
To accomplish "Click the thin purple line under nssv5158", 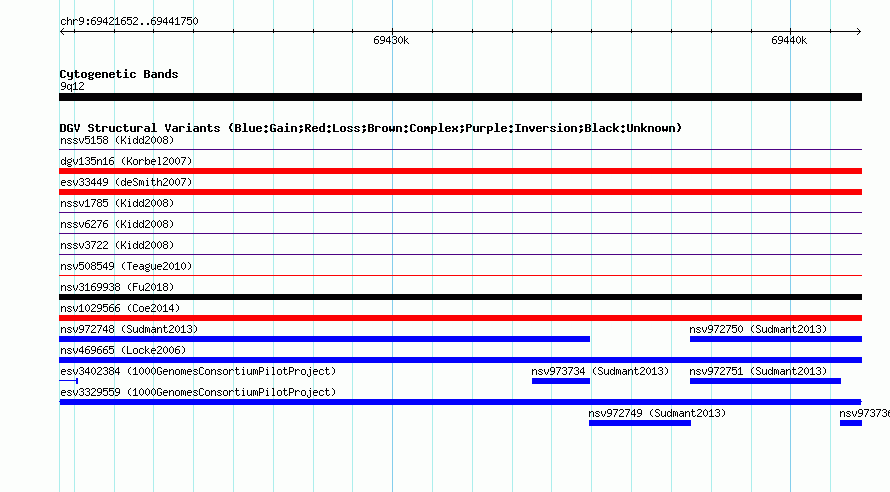I will pos(460,150).
